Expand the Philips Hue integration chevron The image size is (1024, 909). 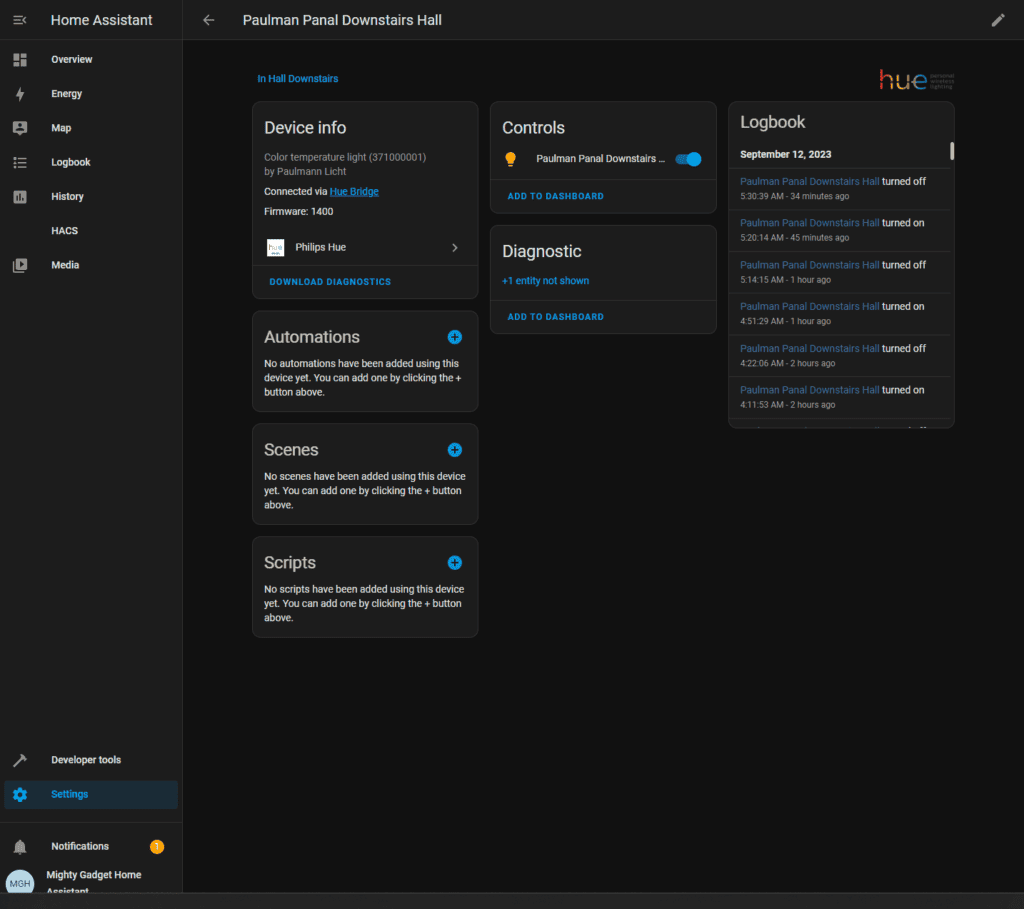[454, 247]
